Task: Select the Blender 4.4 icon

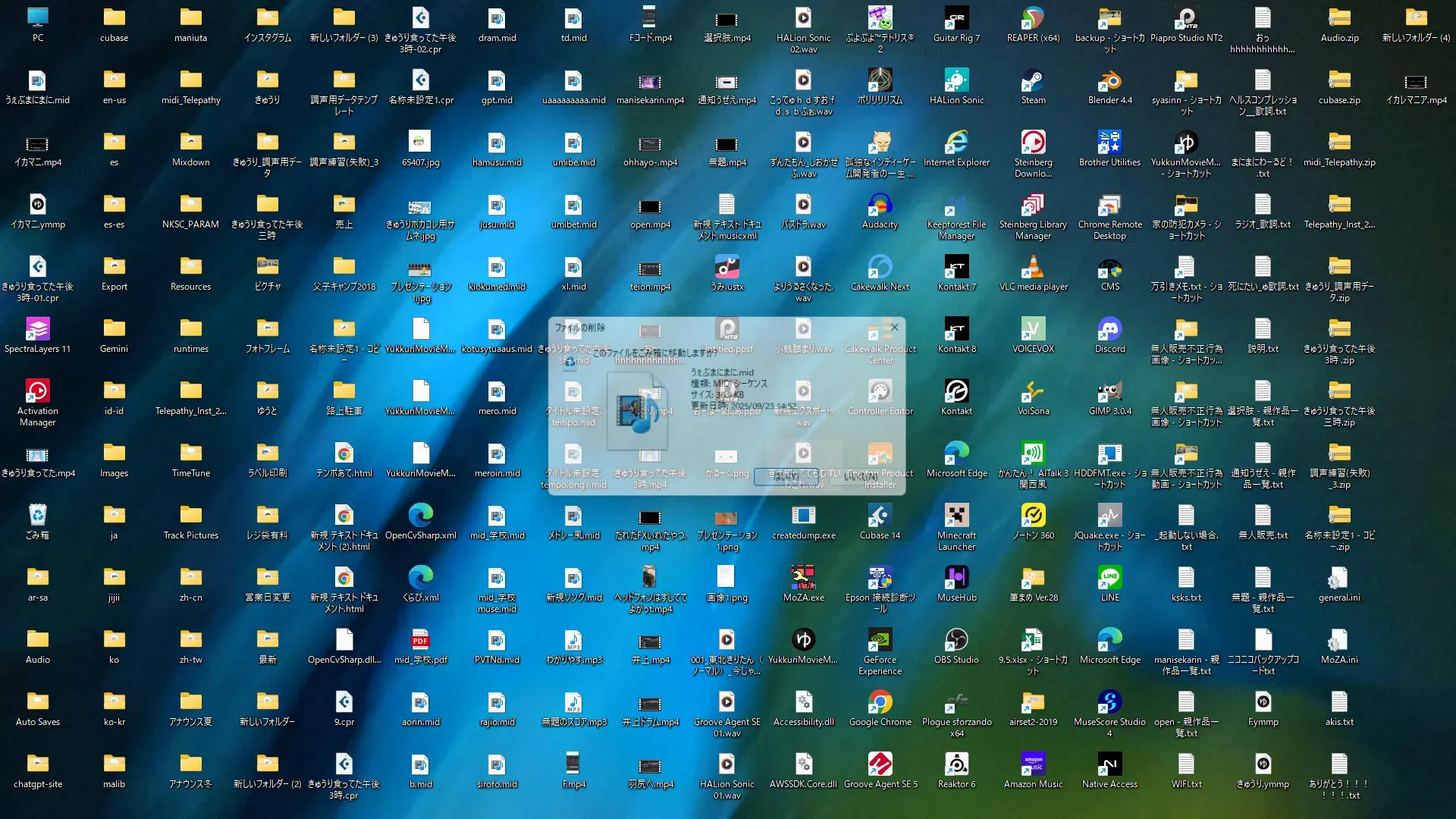Action: (x=1109, y=80)
